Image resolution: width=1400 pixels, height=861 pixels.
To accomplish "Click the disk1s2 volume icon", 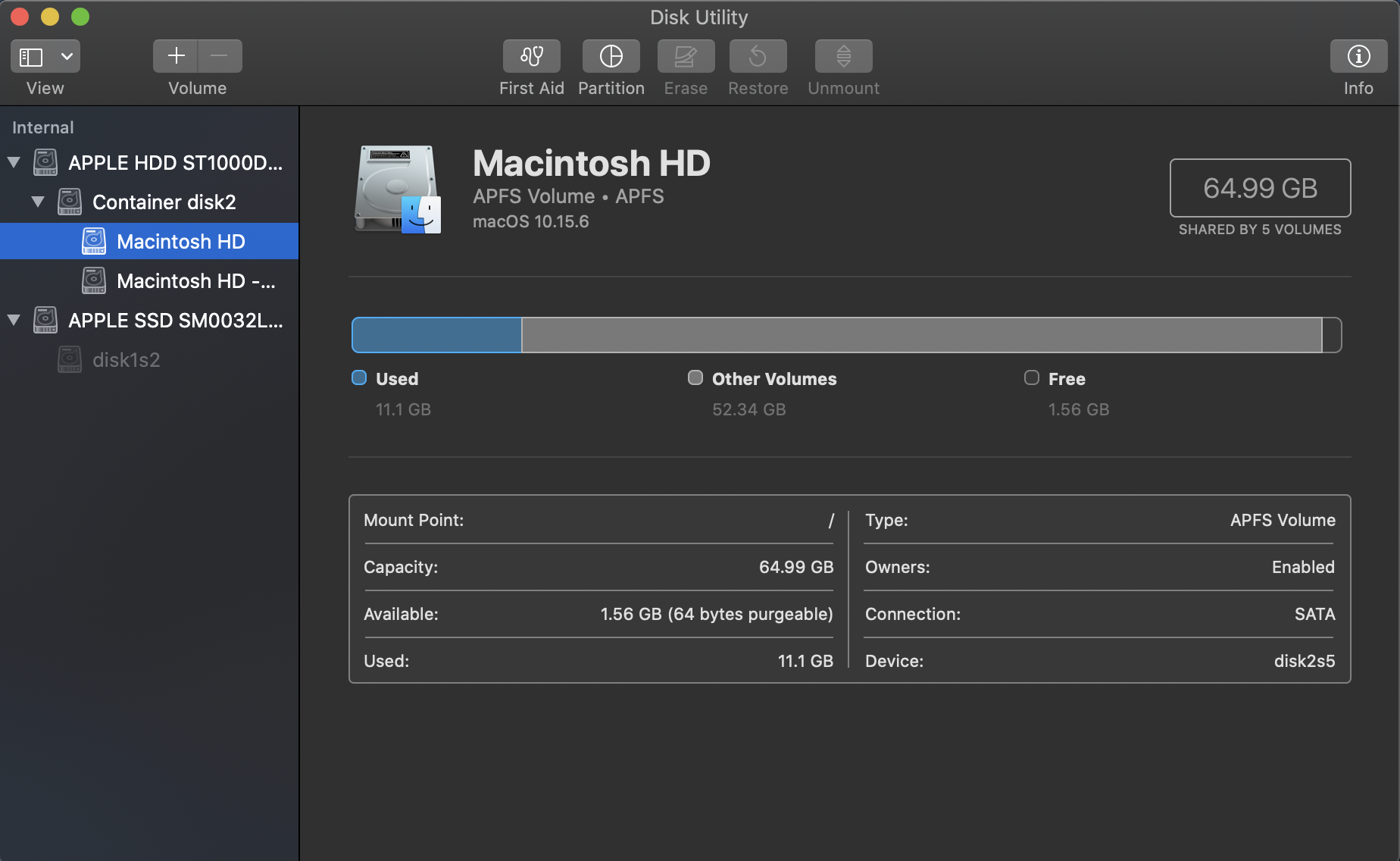I will (x=70, y=359).
